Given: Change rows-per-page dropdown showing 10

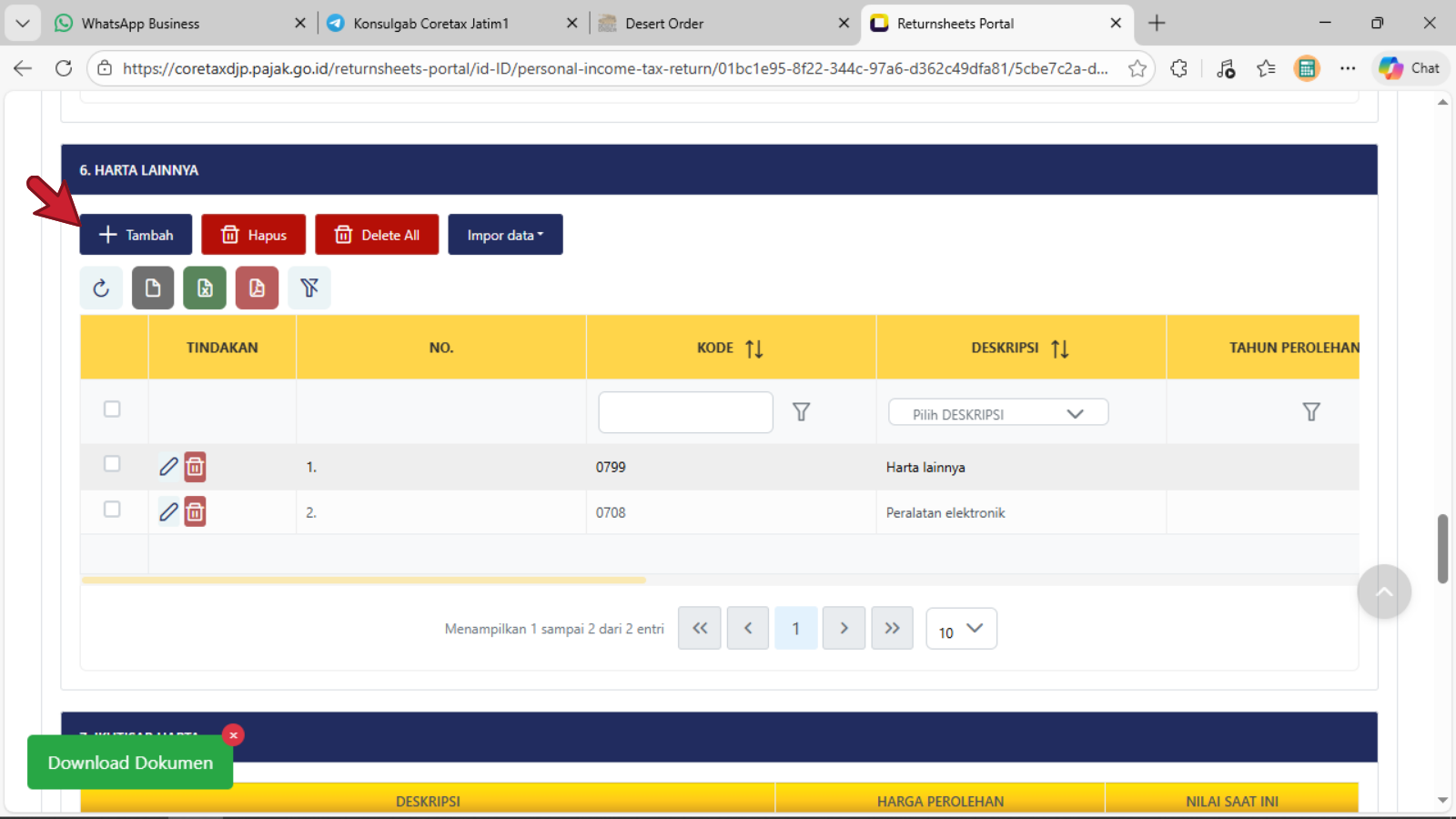Looking at the screenshot, I should 961,630.
